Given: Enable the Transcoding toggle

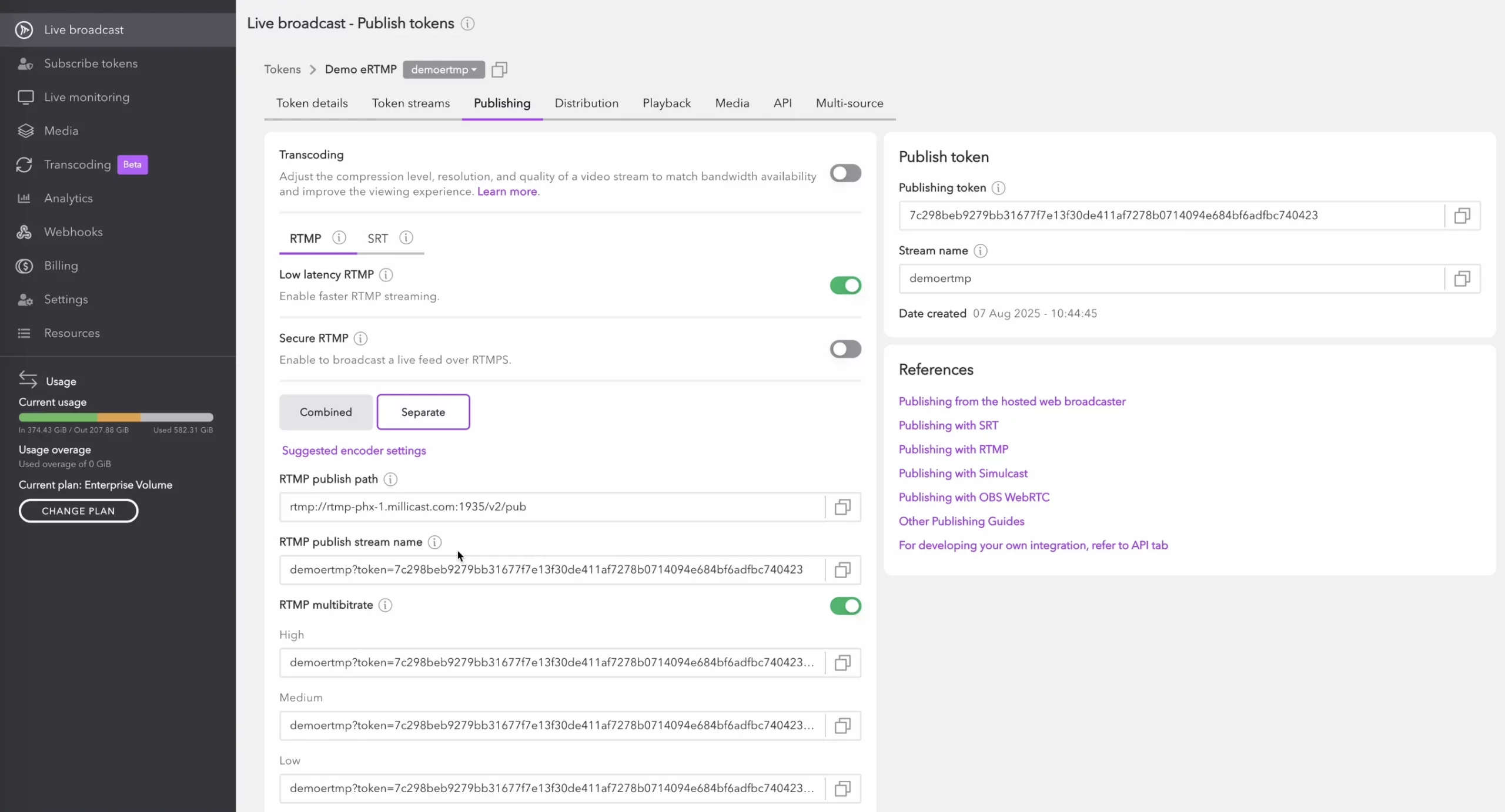Looking at the screenshot, I should 845,173.
